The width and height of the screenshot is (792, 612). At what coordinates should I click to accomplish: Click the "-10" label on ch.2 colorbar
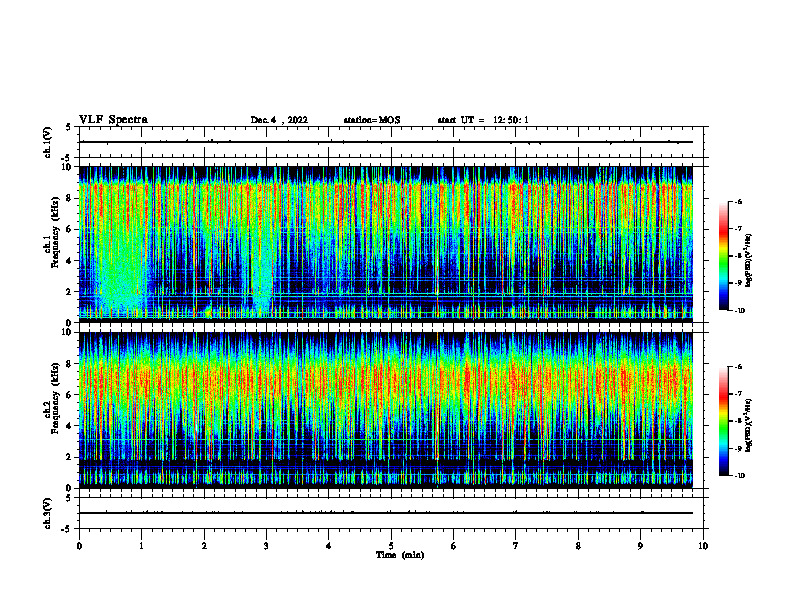point(739,476)
